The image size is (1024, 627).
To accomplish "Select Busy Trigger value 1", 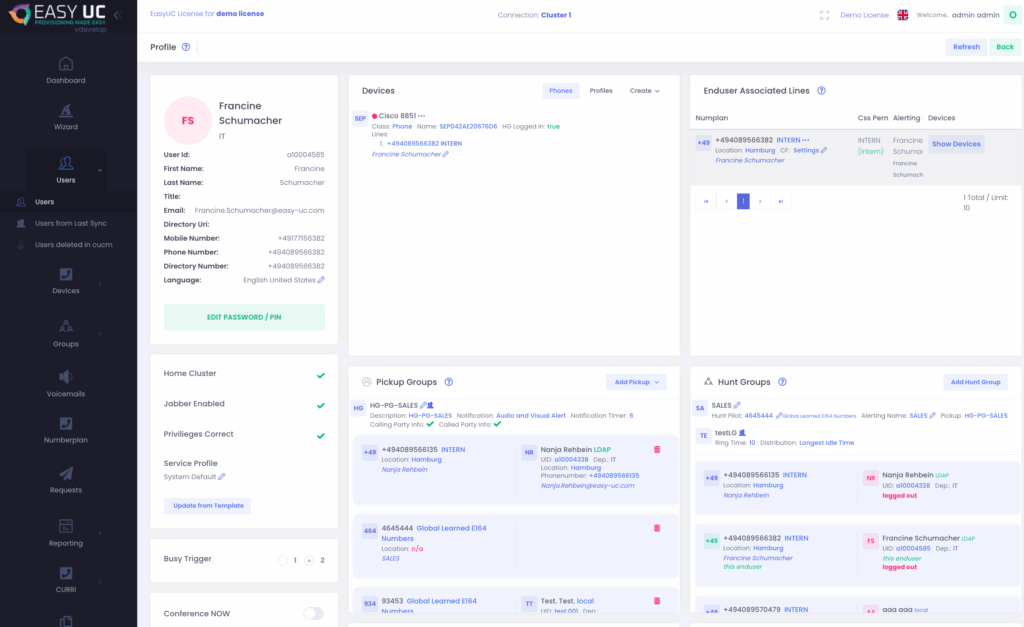I will click(283, 560).
